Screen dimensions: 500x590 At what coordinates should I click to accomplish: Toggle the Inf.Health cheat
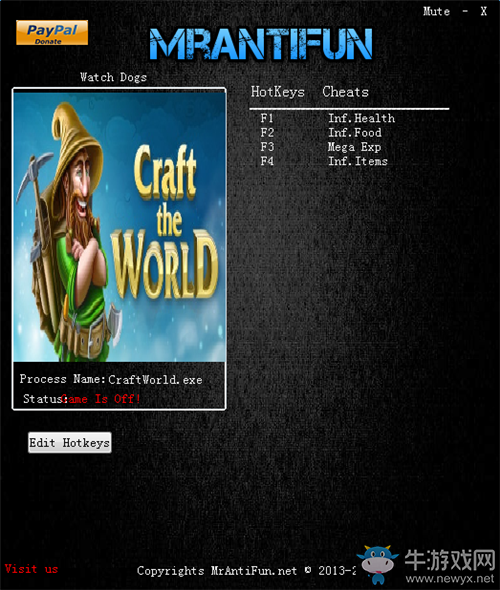(x=362, y=118)
